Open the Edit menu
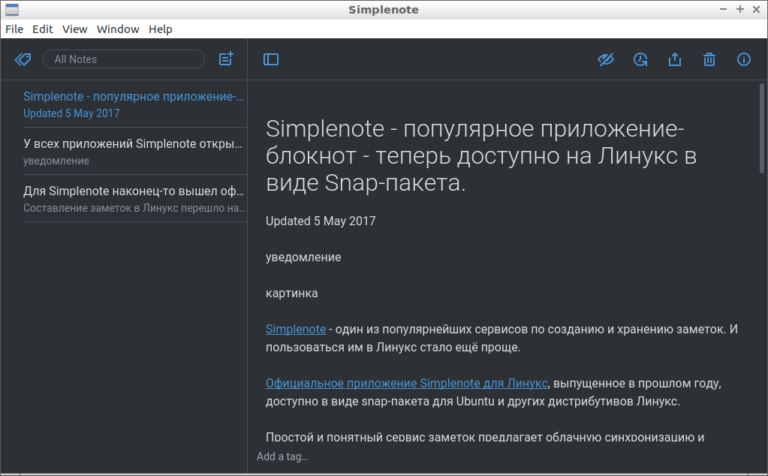Screen dimensions: 768x476 tap(43, 29)
